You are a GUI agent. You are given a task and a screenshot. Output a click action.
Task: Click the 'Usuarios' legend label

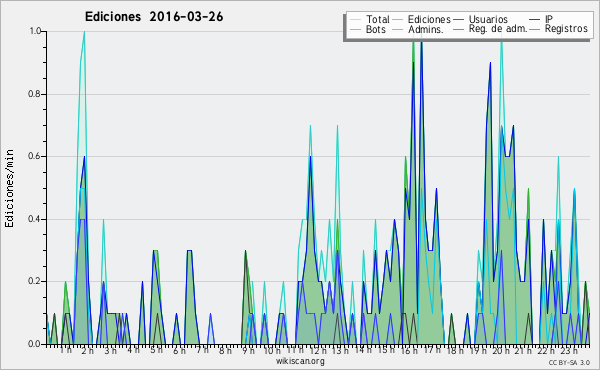(488, 19)
